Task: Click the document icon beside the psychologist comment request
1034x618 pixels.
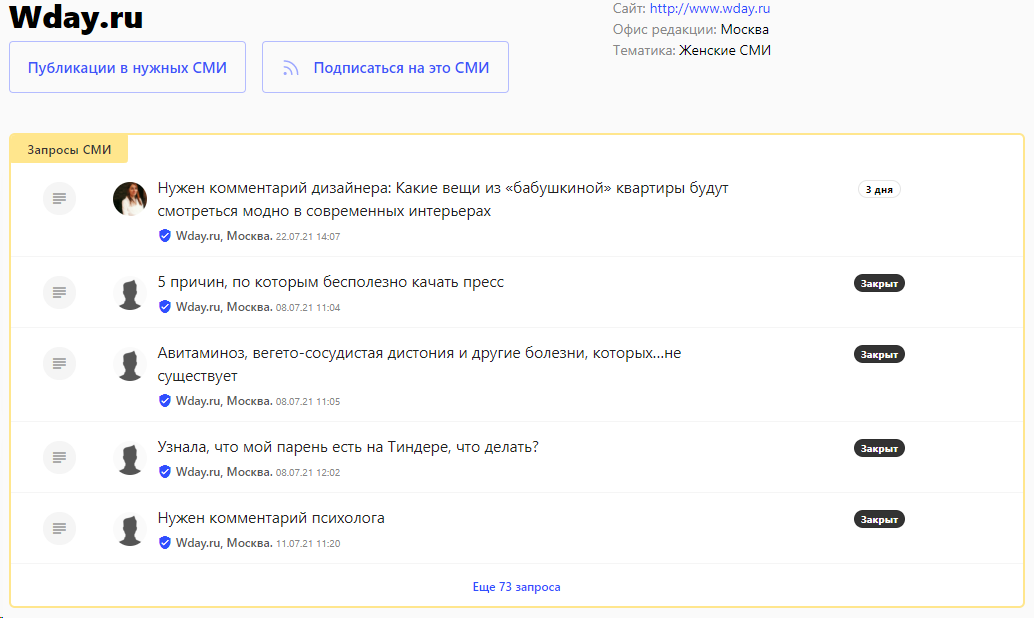Action: point(59,528)
